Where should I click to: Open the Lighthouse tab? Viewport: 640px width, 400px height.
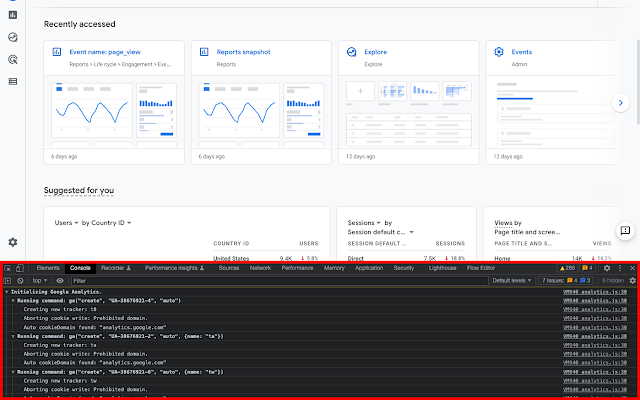tap(442, 268)
